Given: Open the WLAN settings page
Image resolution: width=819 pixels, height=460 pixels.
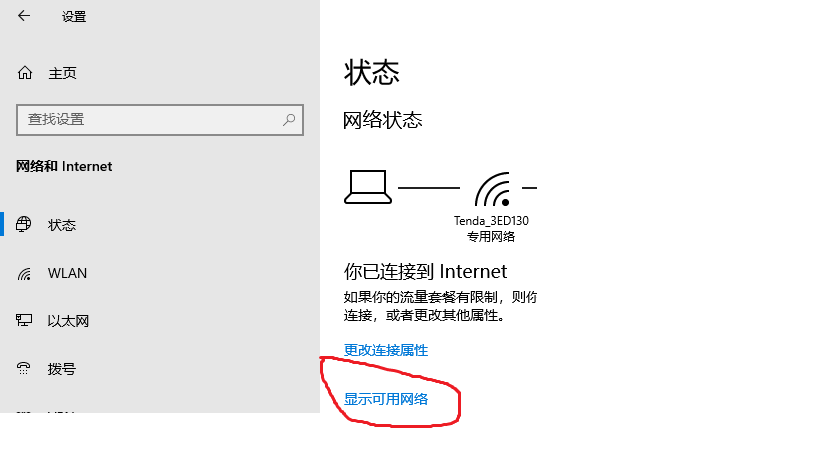Looking at the screenshot, I should [160, 274].
